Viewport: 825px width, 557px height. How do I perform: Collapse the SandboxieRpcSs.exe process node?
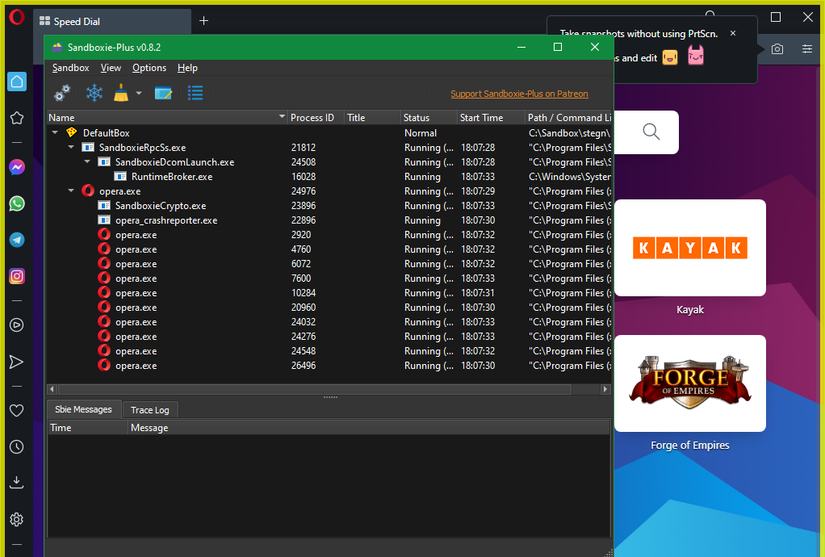click(71, 147)
